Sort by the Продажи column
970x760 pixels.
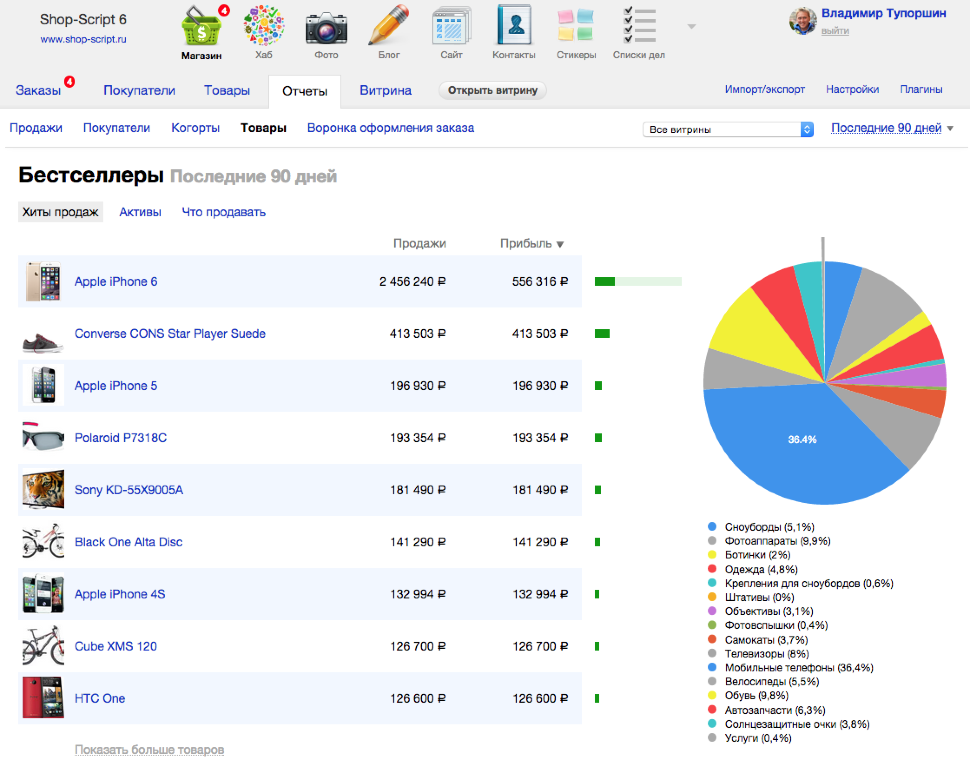point(419,244)
